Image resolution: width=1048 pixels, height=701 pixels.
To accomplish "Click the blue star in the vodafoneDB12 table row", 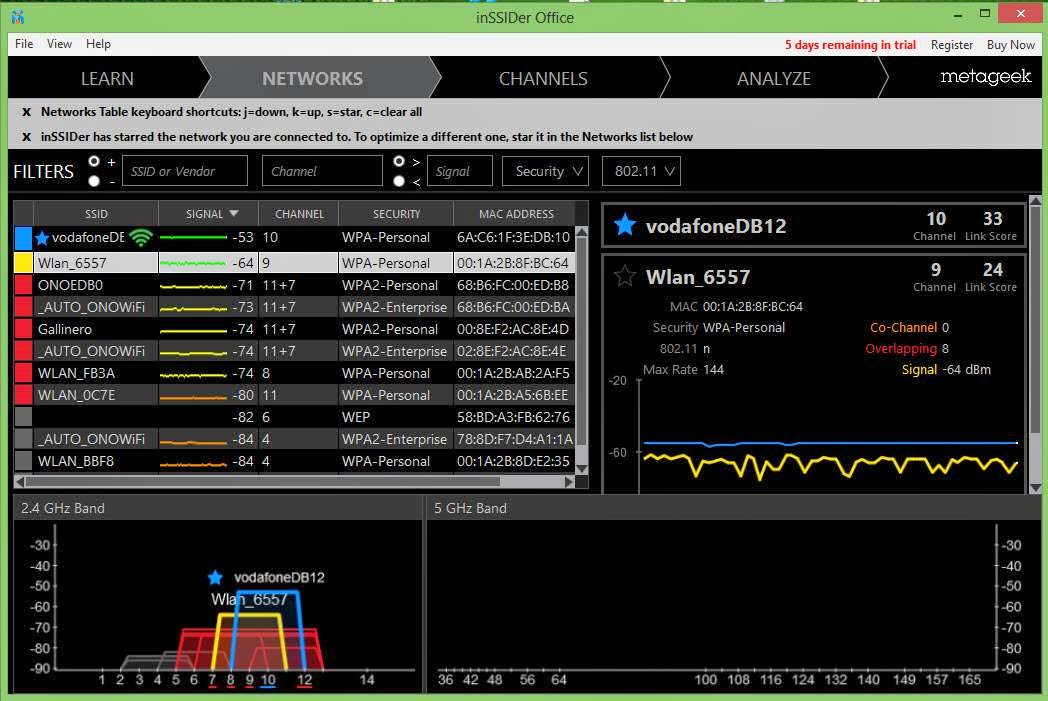I will click(42, 238).
